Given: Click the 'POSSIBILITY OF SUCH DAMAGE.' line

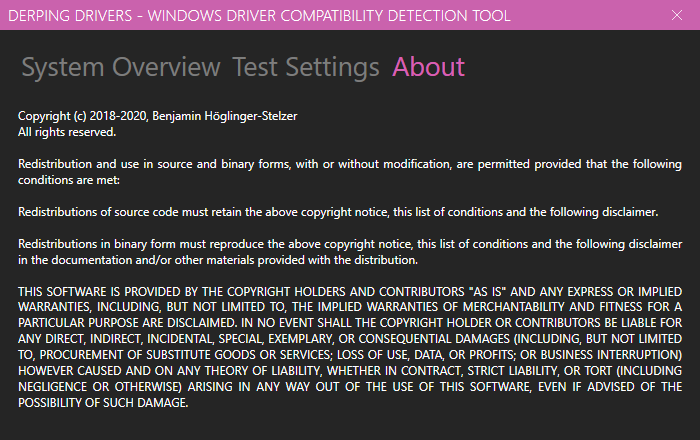Looking at the screenshot, I should [x=103, y=403].
